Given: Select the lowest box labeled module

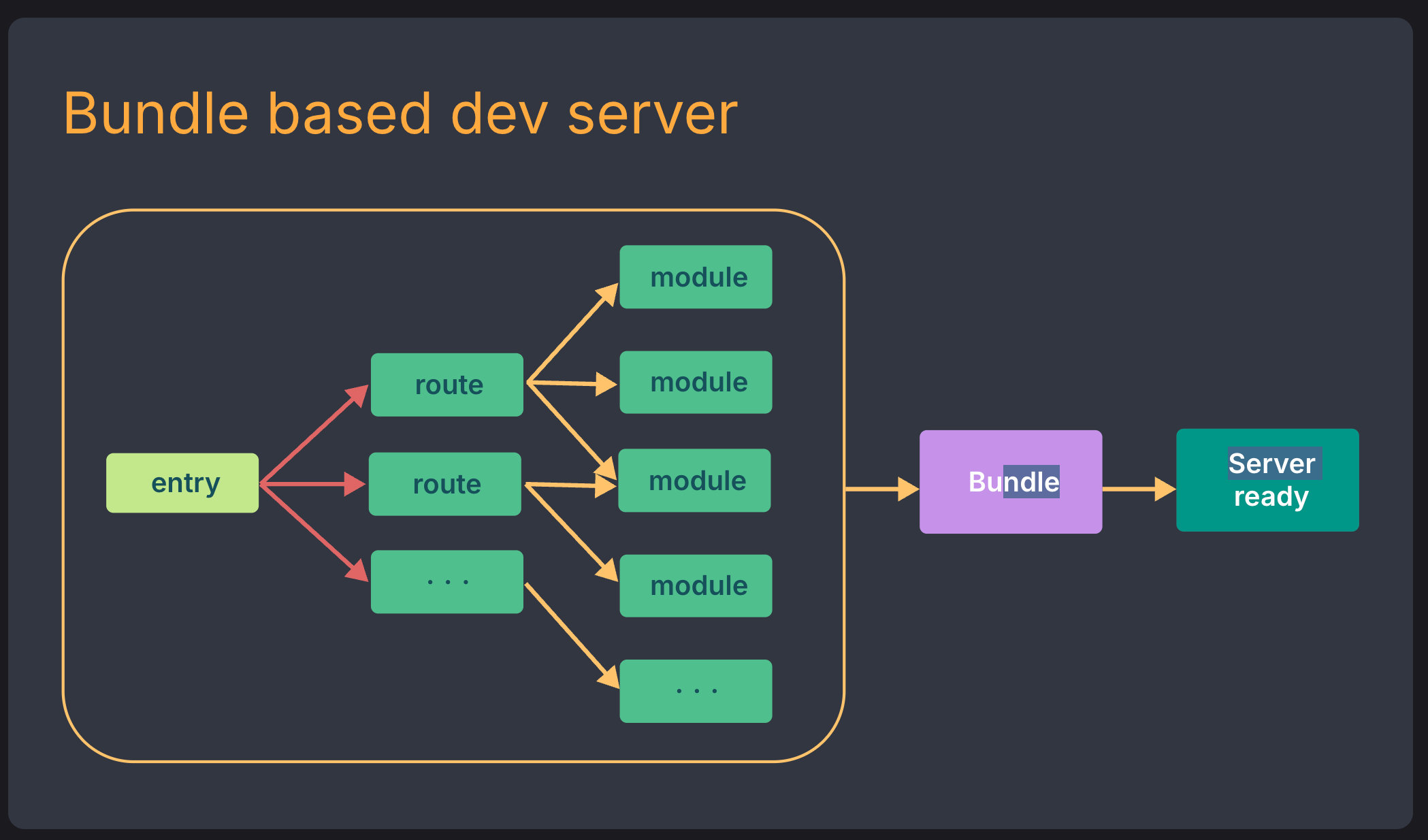Looking at the screenshot, I should (x=696, y=585).
